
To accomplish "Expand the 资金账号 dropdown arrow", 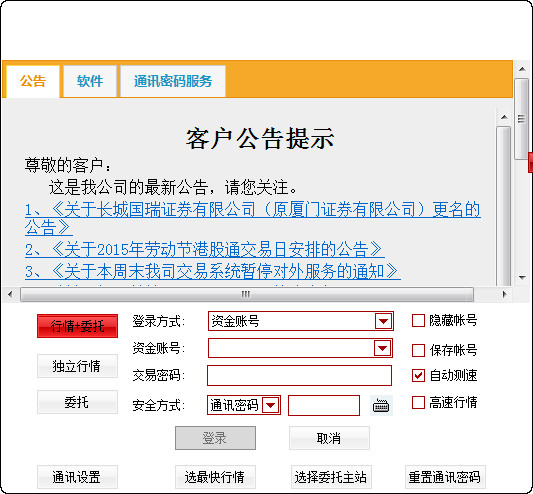I will pos(382,348).
